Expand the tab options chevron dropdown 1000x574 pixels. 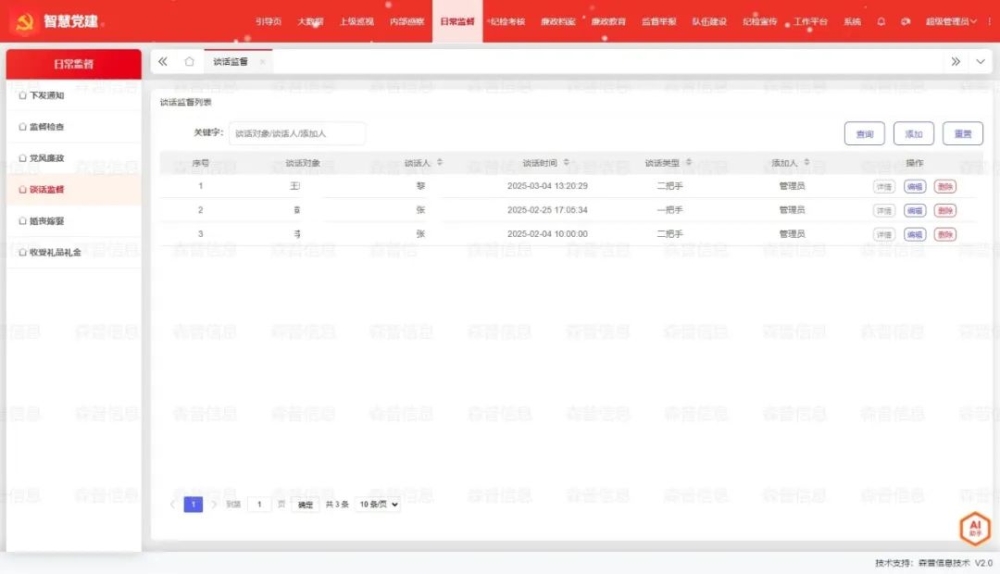click(x=980, y=62)
